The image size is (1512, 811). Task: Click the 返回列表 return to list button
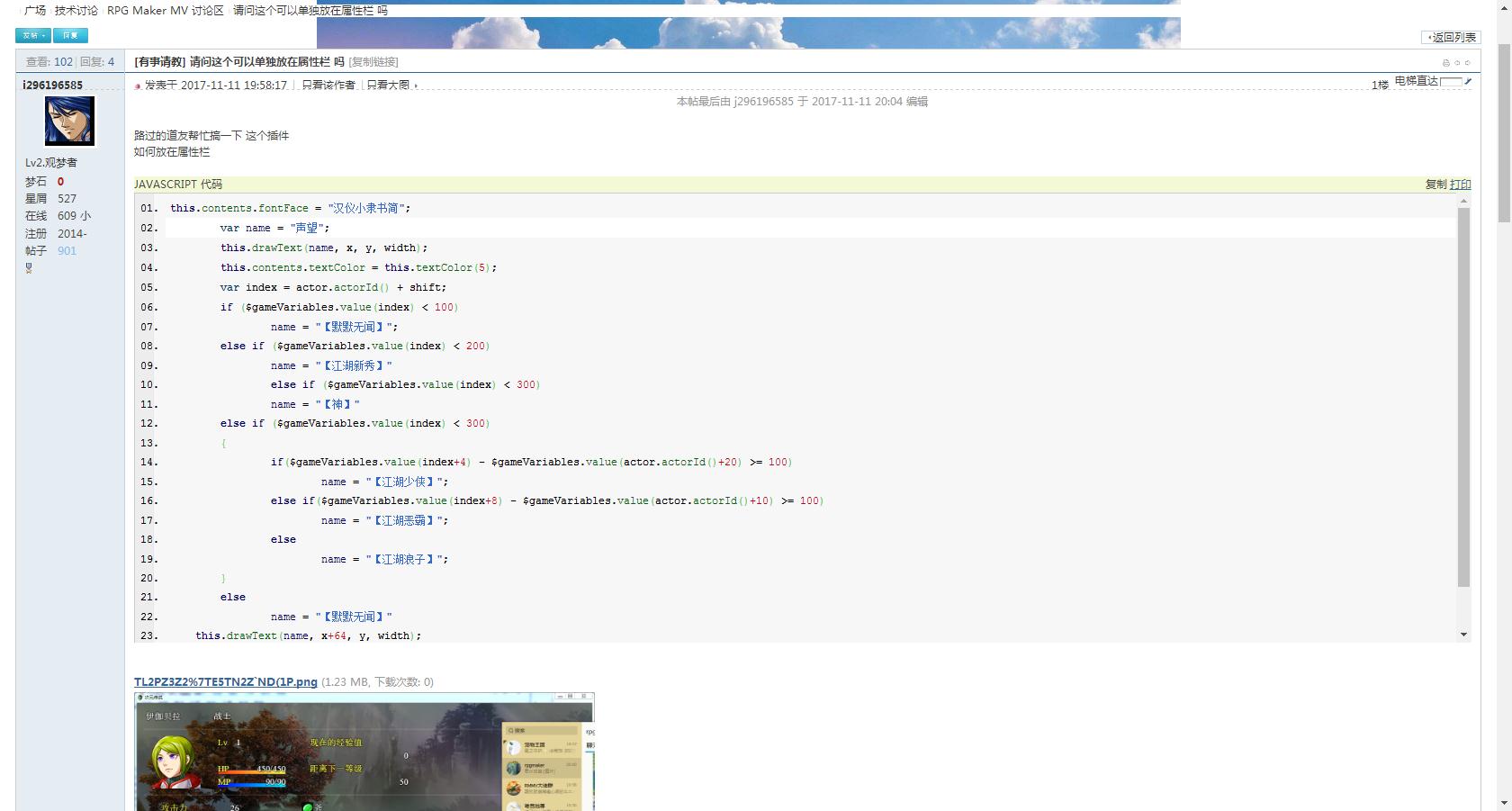click(1451, 37)
